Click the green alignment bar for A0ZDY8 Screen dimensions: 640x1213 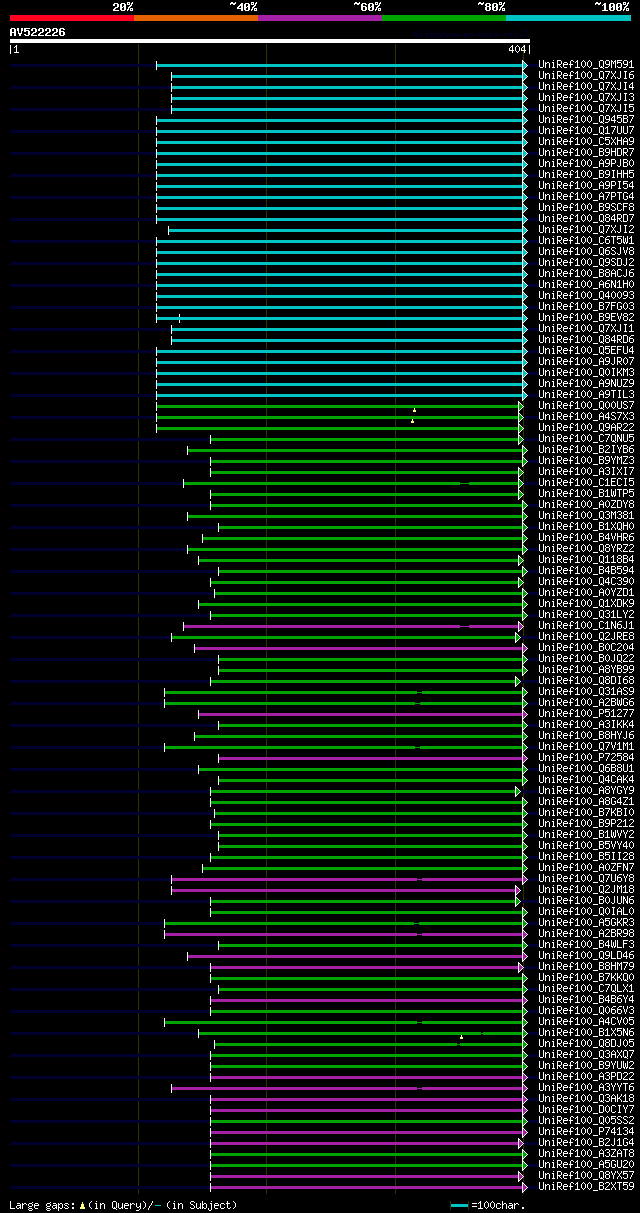368,505
